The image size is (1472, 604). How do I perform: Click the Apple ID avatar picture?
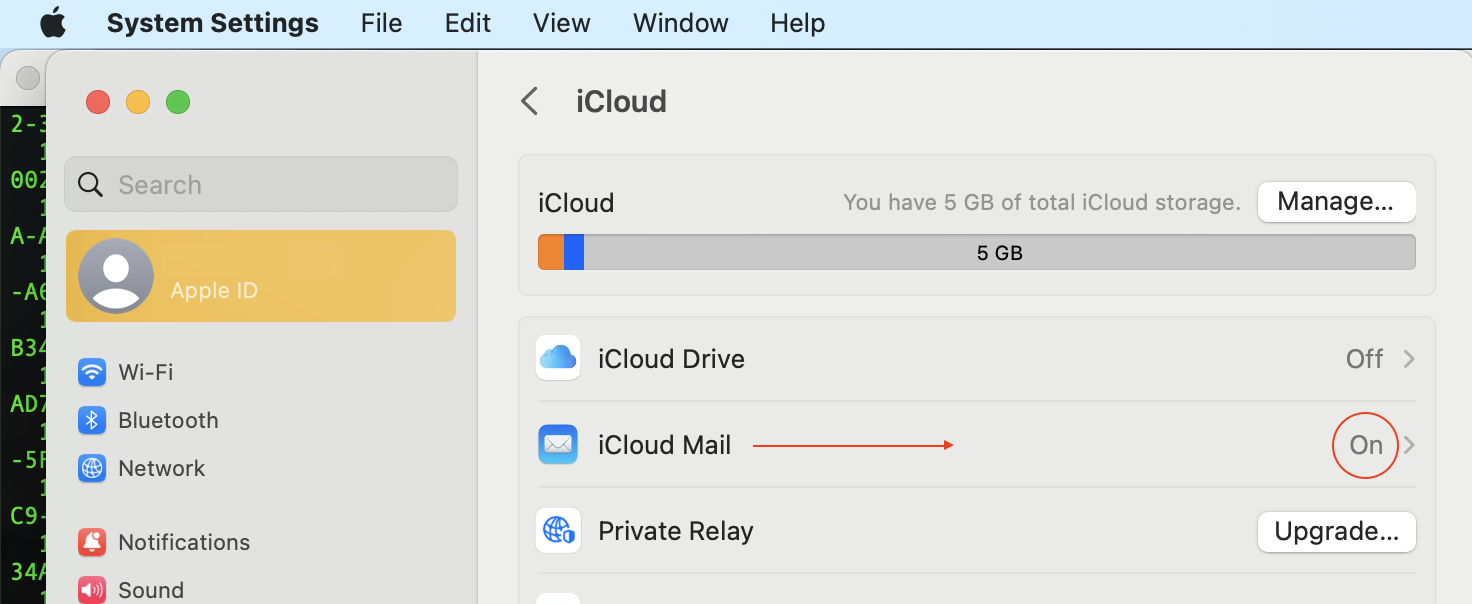click(x=116, y=276)
